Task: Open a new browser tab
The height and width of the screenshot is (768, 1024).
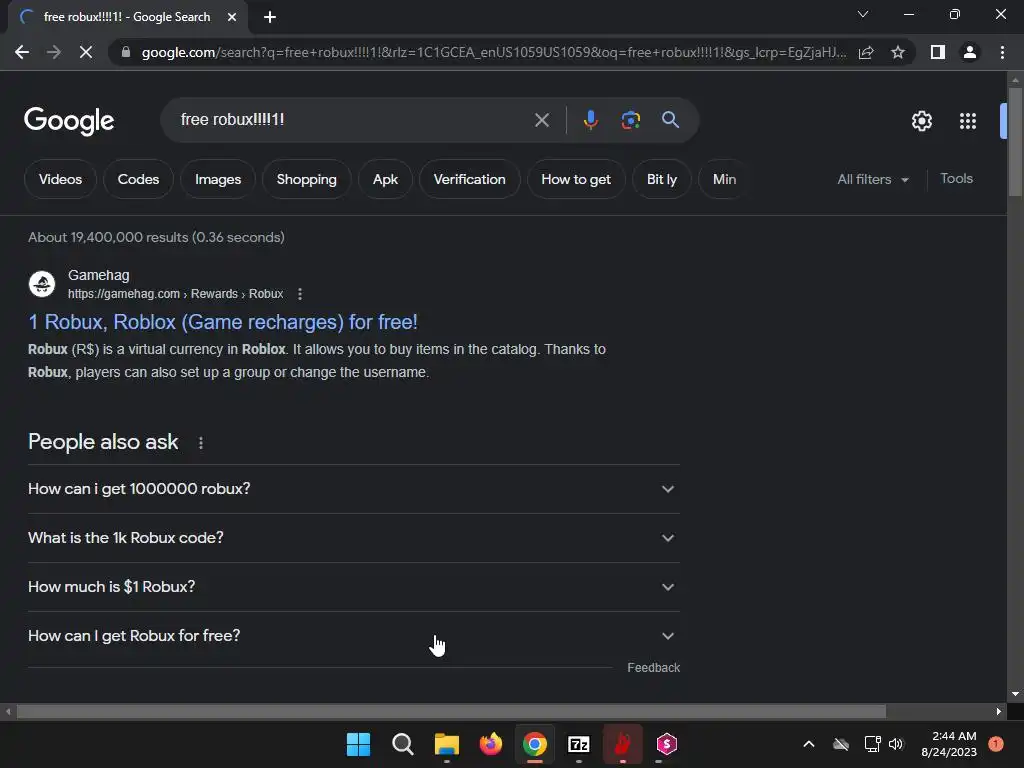Action: [x=270, y=17]
